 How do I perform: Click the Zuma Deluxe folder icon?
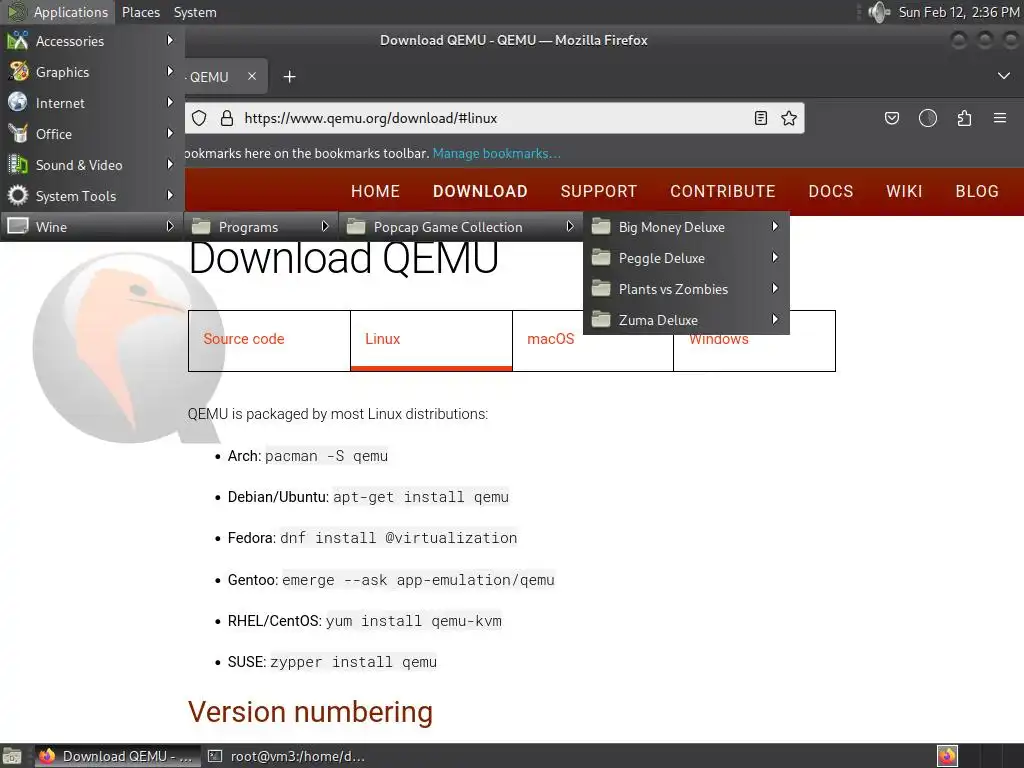click(x=601, y=319)
